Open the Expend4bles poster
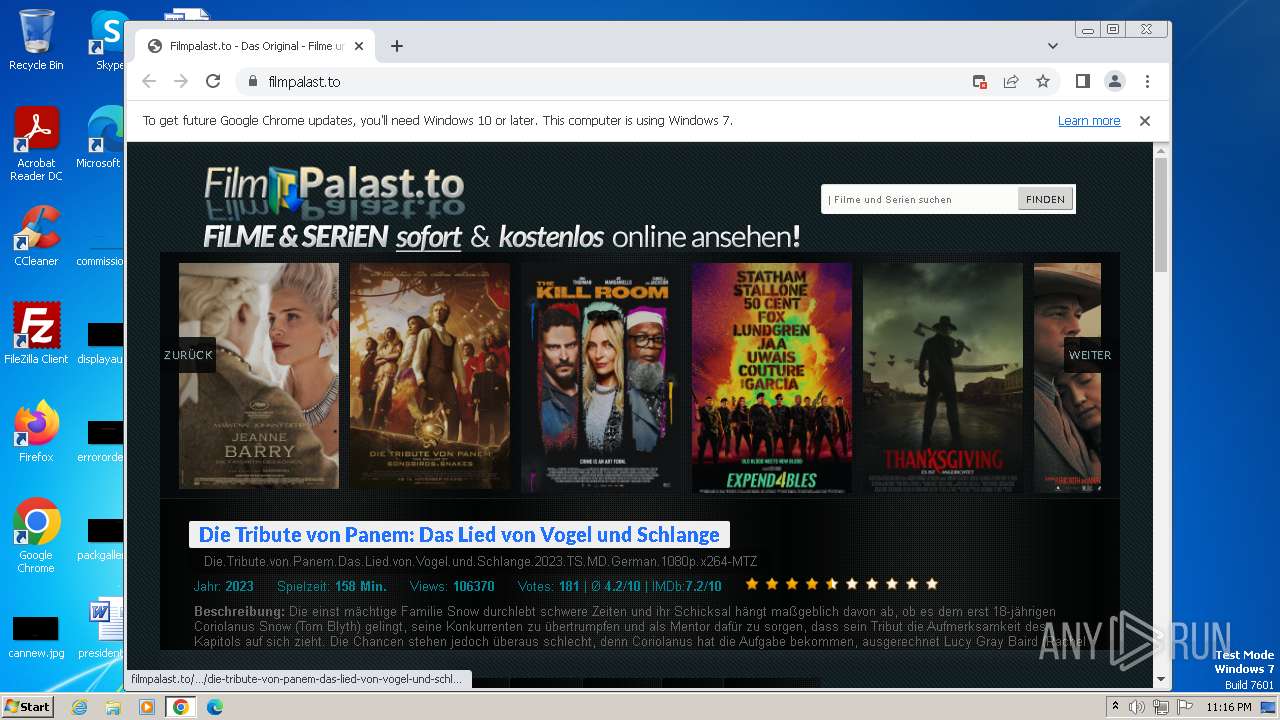 point(772,378)
